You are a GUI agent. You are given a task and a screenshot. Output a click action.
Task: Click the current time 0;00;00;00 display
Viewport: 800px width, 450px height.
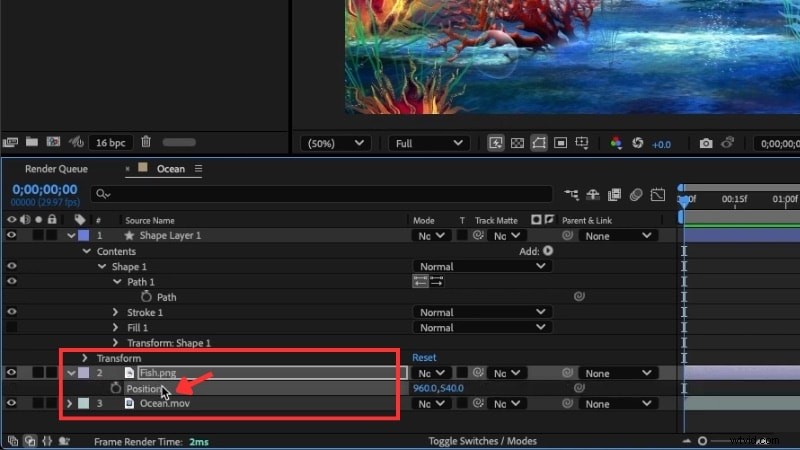pos(45,190)
